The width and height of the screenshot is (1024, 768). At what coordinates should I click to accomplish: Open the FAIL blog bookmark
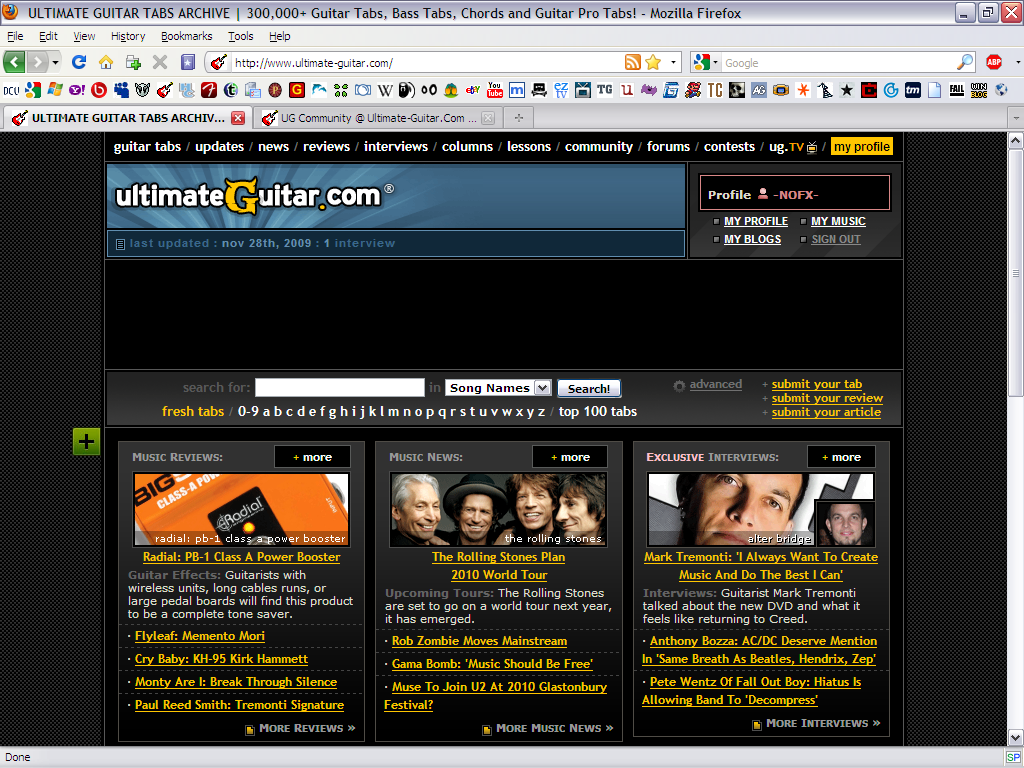[957, 90]
